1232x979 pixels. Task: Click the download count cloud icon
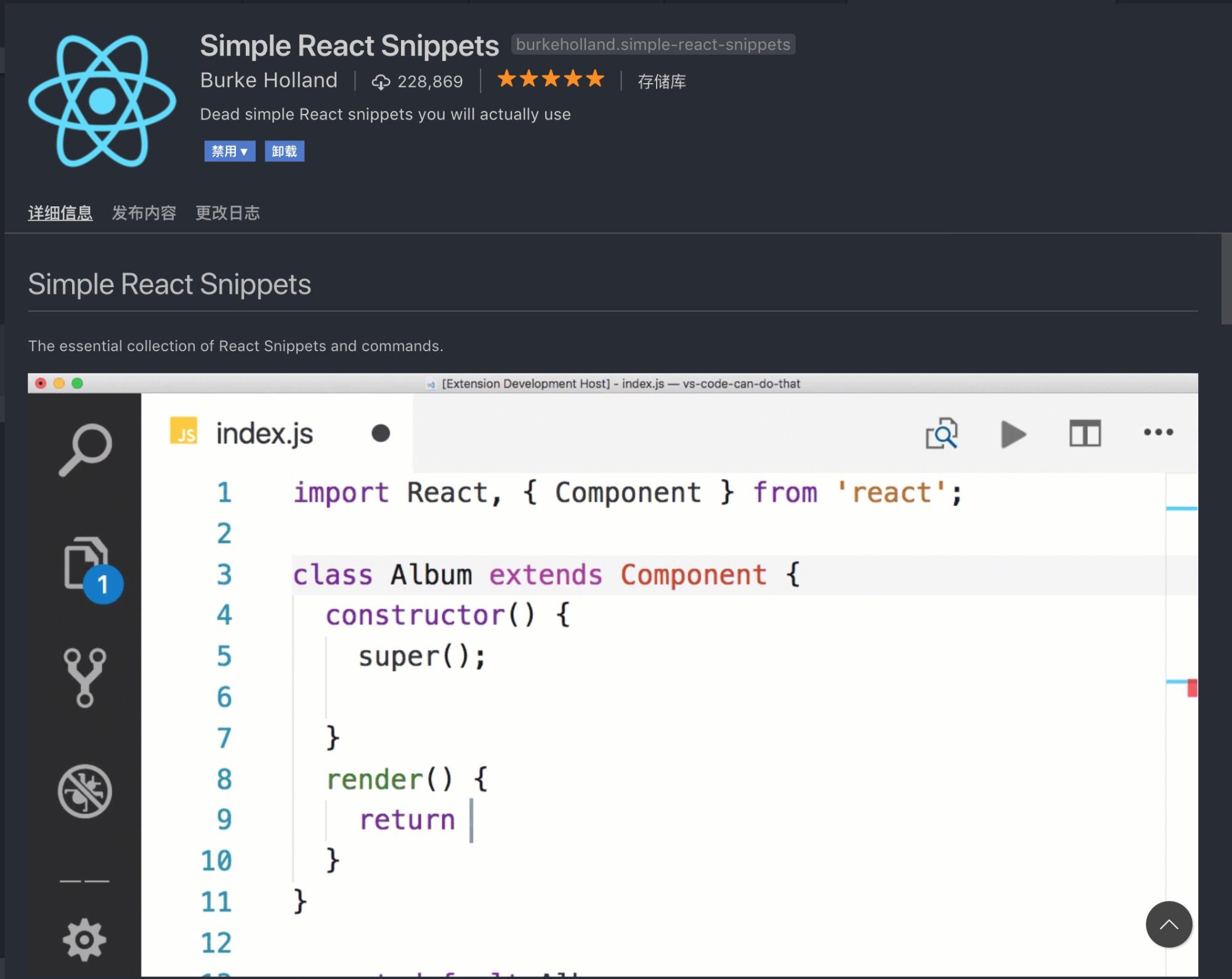click(381, 82)
